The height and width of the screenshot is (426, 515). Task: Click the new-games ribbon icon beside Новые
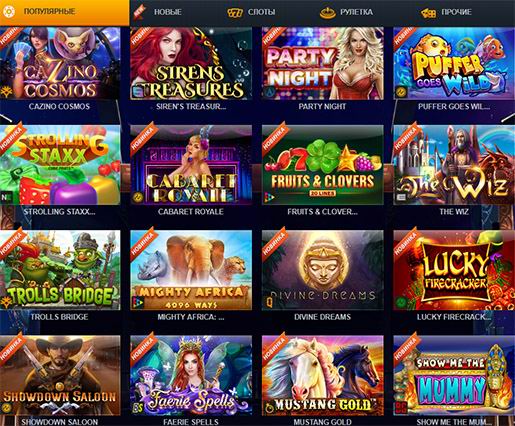tap(139, 13)
